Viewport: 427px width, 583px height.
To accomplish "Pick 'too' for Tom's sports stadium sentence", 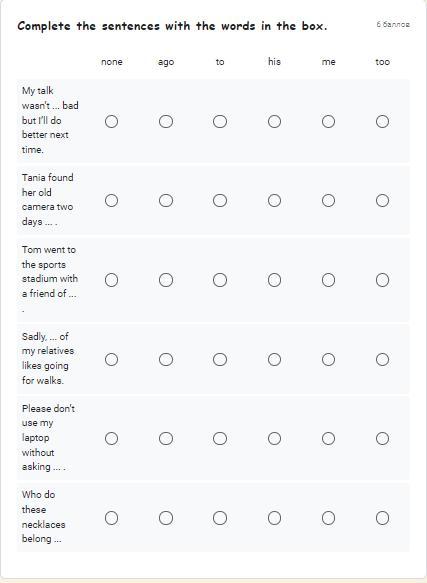I will pos(382,280).
